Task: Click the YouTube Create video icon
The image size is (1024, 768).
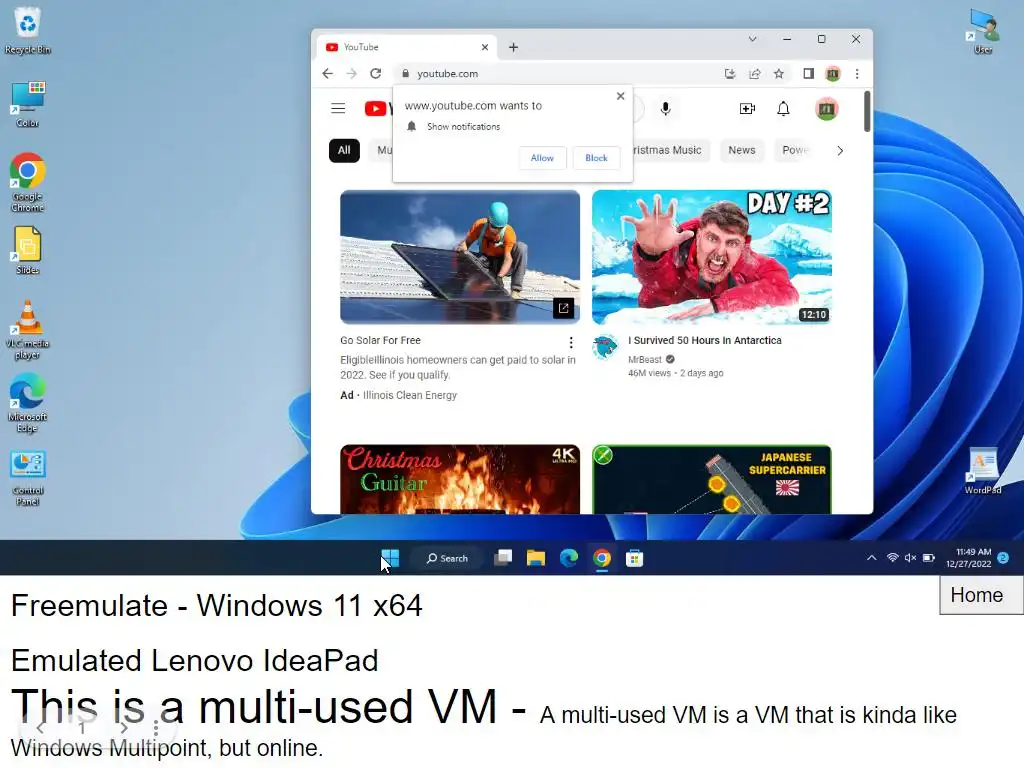Action: click(x=747, y=108)
